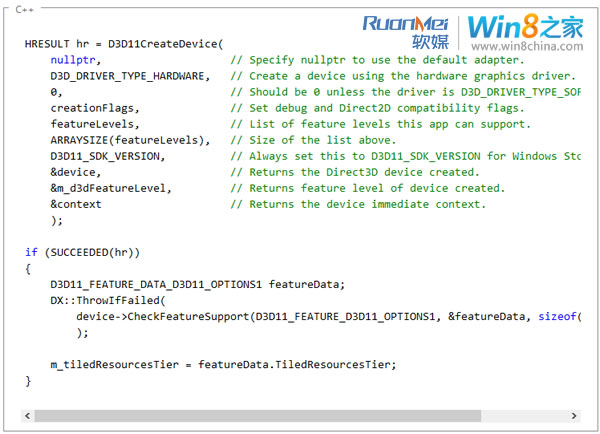Click the 'if (SUCCEEDED(hr))' line
The width and height of the screenshot is (600, 434).
(x=83, y=253)
